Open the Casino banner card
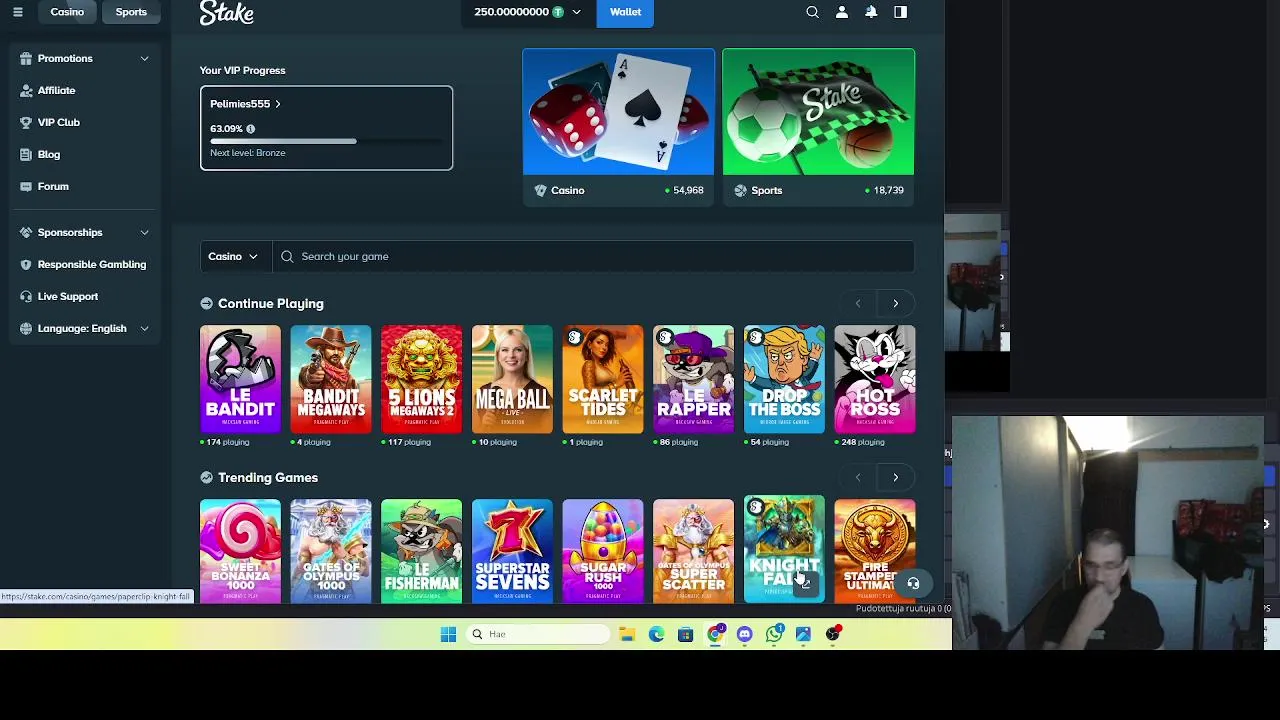1280x720 pixels. [618, 126]
